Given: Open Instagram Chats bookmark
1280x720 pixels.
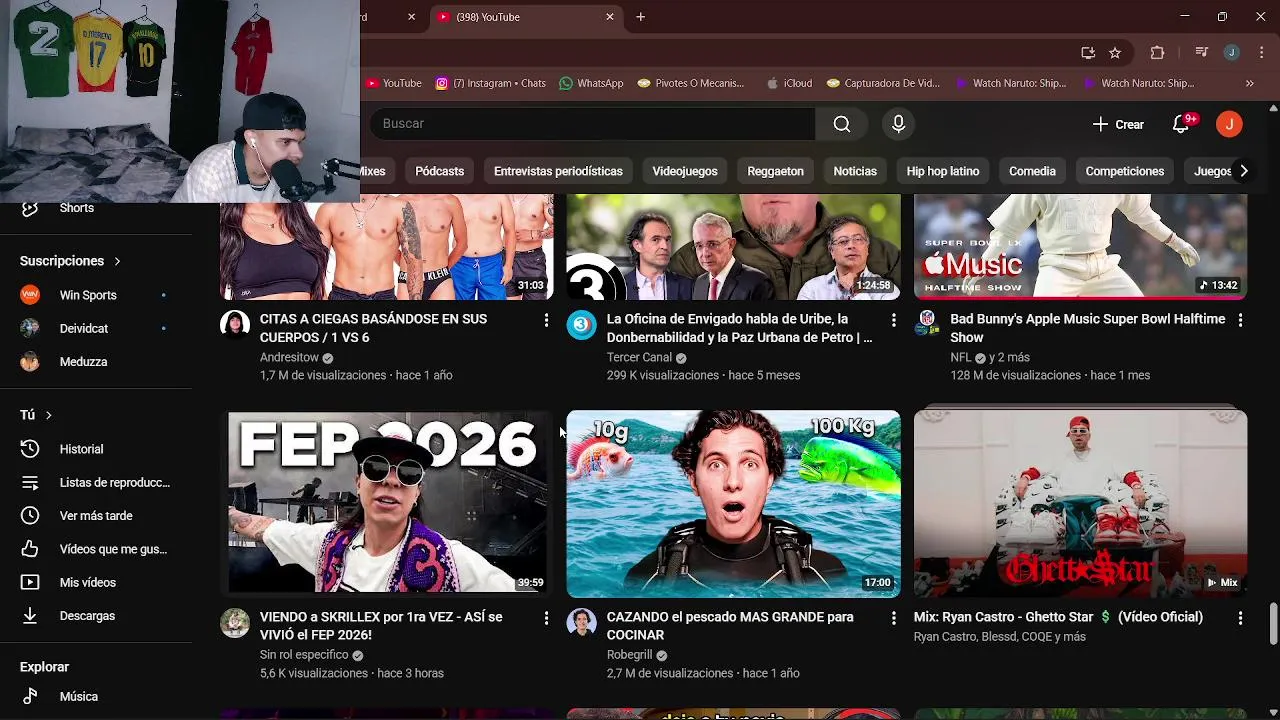Looking at the screenshot, I should pyautogui.click(x=491, y=84).
